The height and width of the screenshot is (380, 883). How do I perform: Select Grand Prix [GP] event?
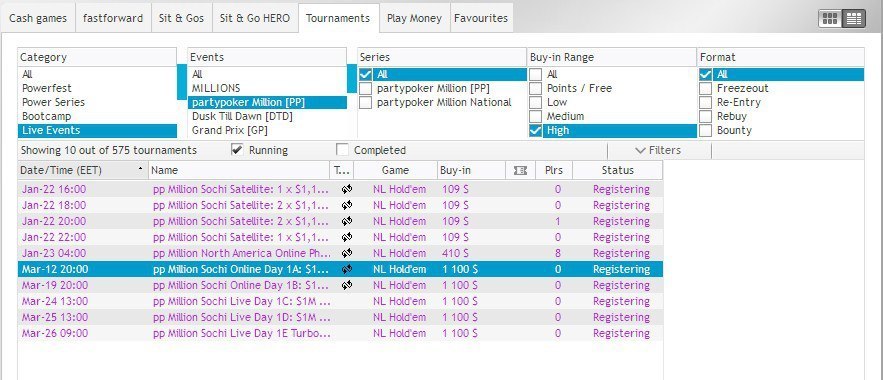(267, 131)
